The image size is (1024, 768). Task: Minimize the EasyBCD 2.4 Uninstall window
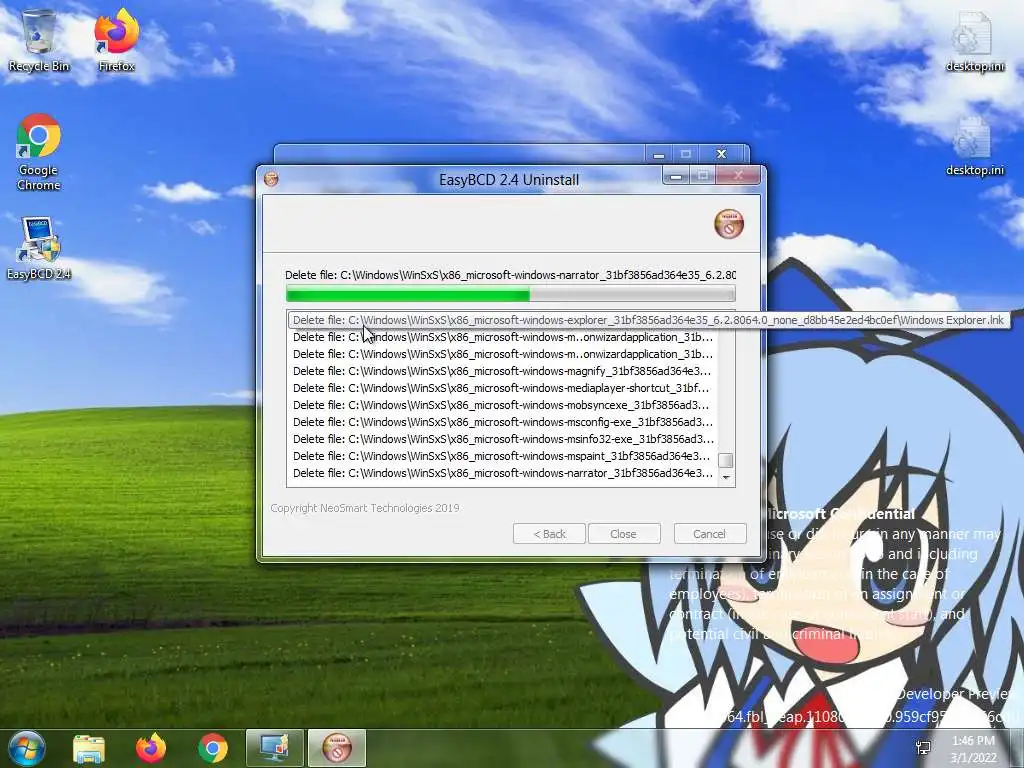coord(677,176)
